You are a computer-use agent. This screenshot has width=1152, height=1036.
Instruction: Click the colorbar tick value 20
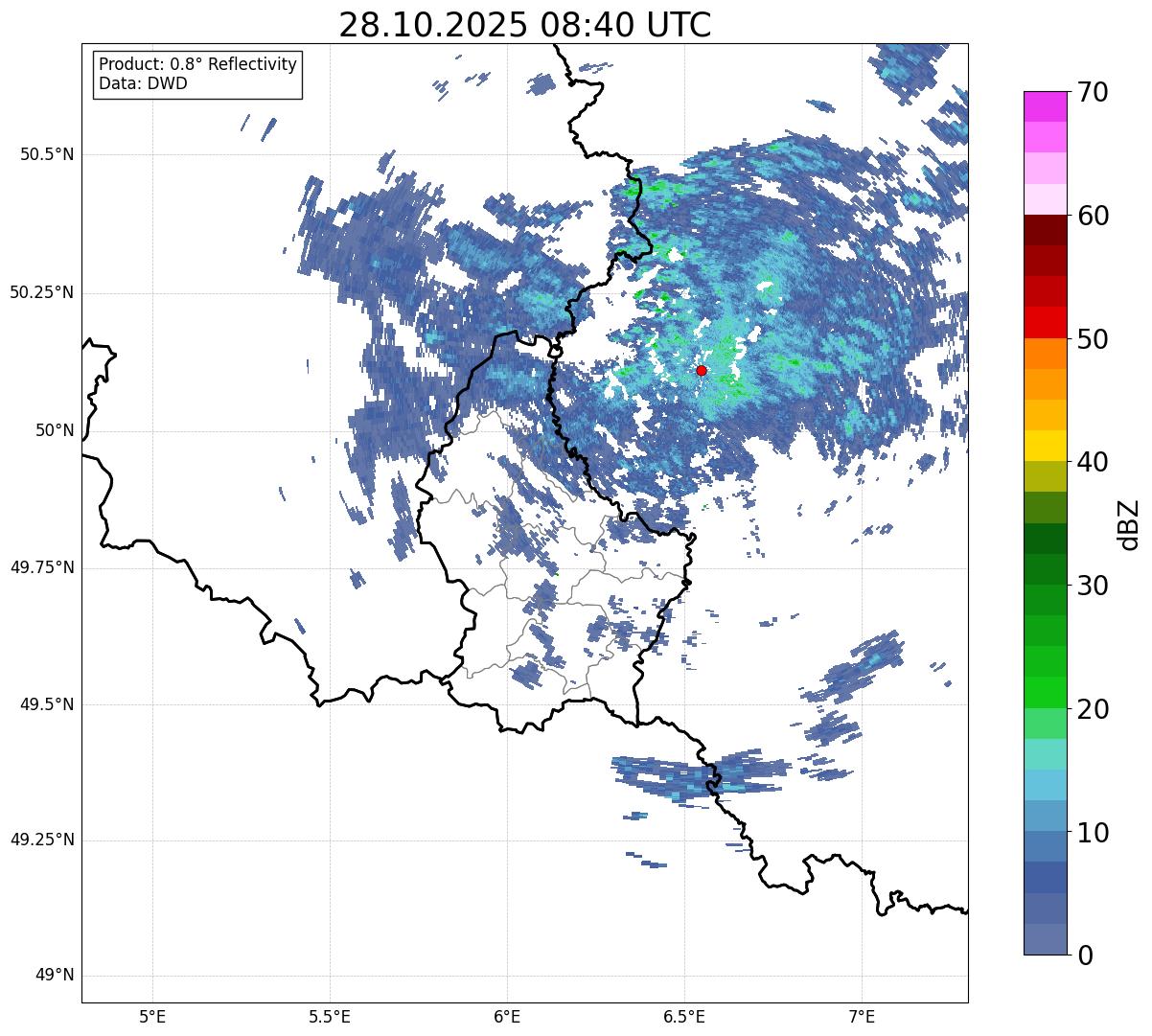click(x=1093, y=709)
